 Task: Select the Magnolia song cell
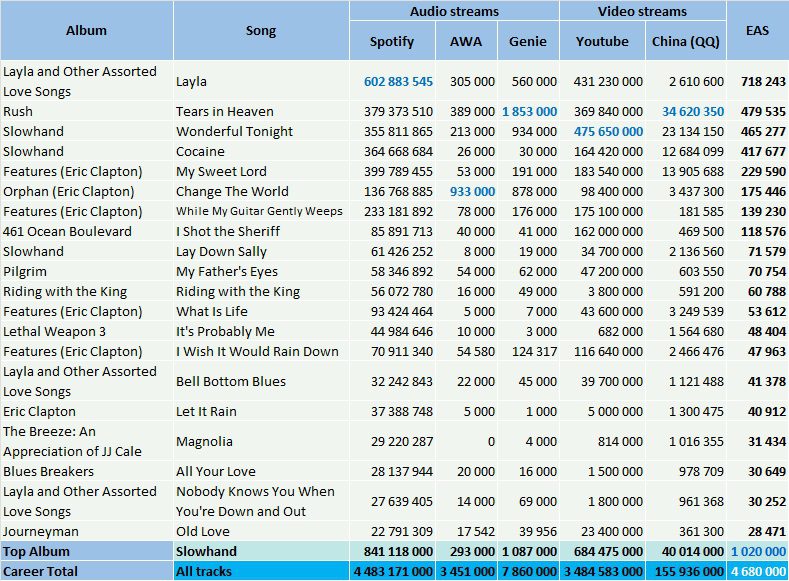[261, 442]
